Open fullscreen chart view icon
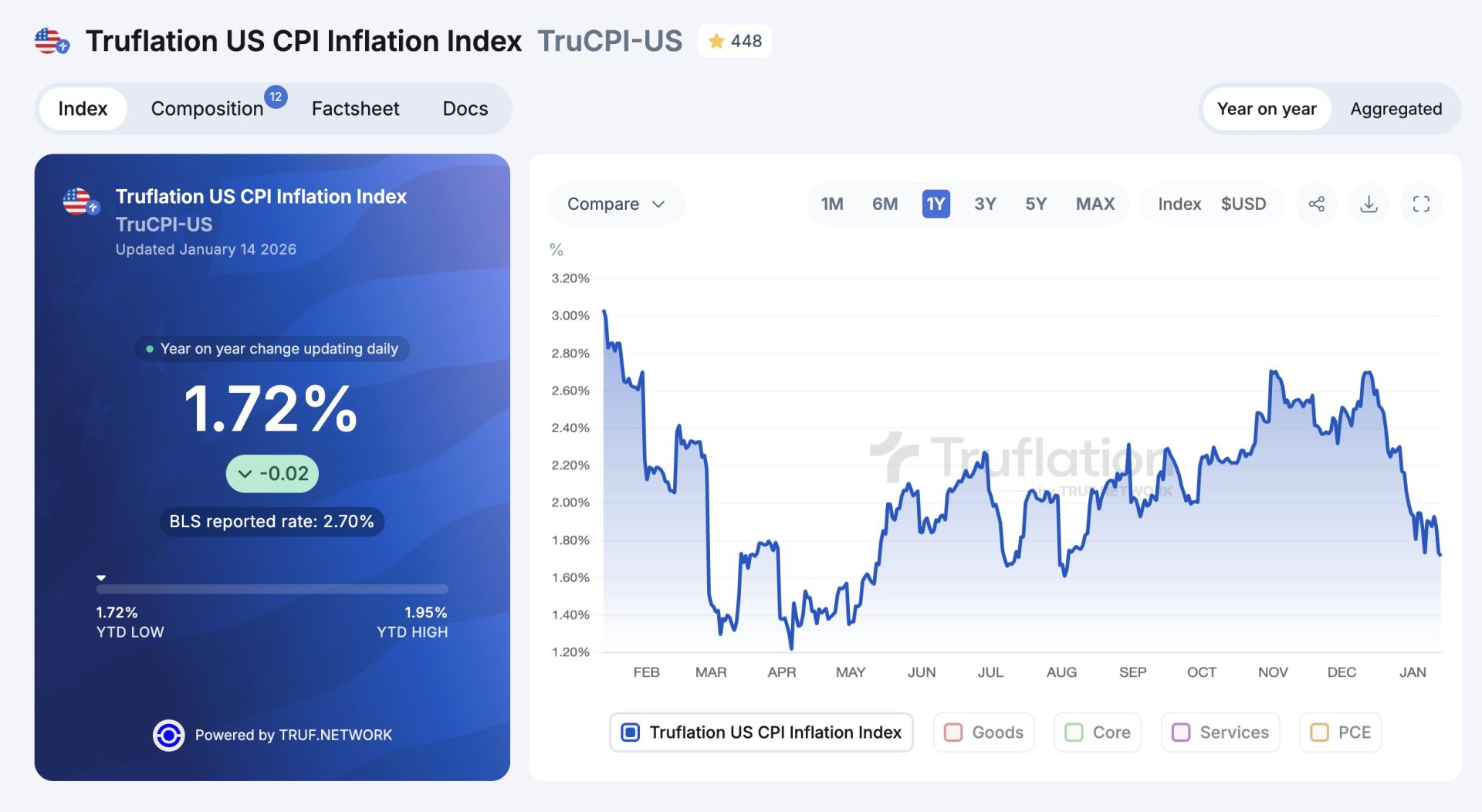Image resolution: width=1482 pixels, height=812 pixels. click(1421, 204)
